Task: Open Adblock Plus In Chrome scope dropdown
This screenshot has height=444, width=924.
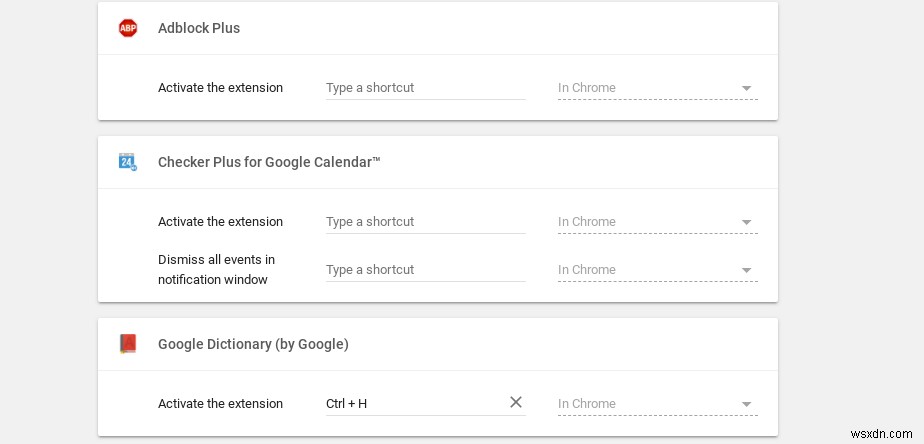Action: point(658,88)
